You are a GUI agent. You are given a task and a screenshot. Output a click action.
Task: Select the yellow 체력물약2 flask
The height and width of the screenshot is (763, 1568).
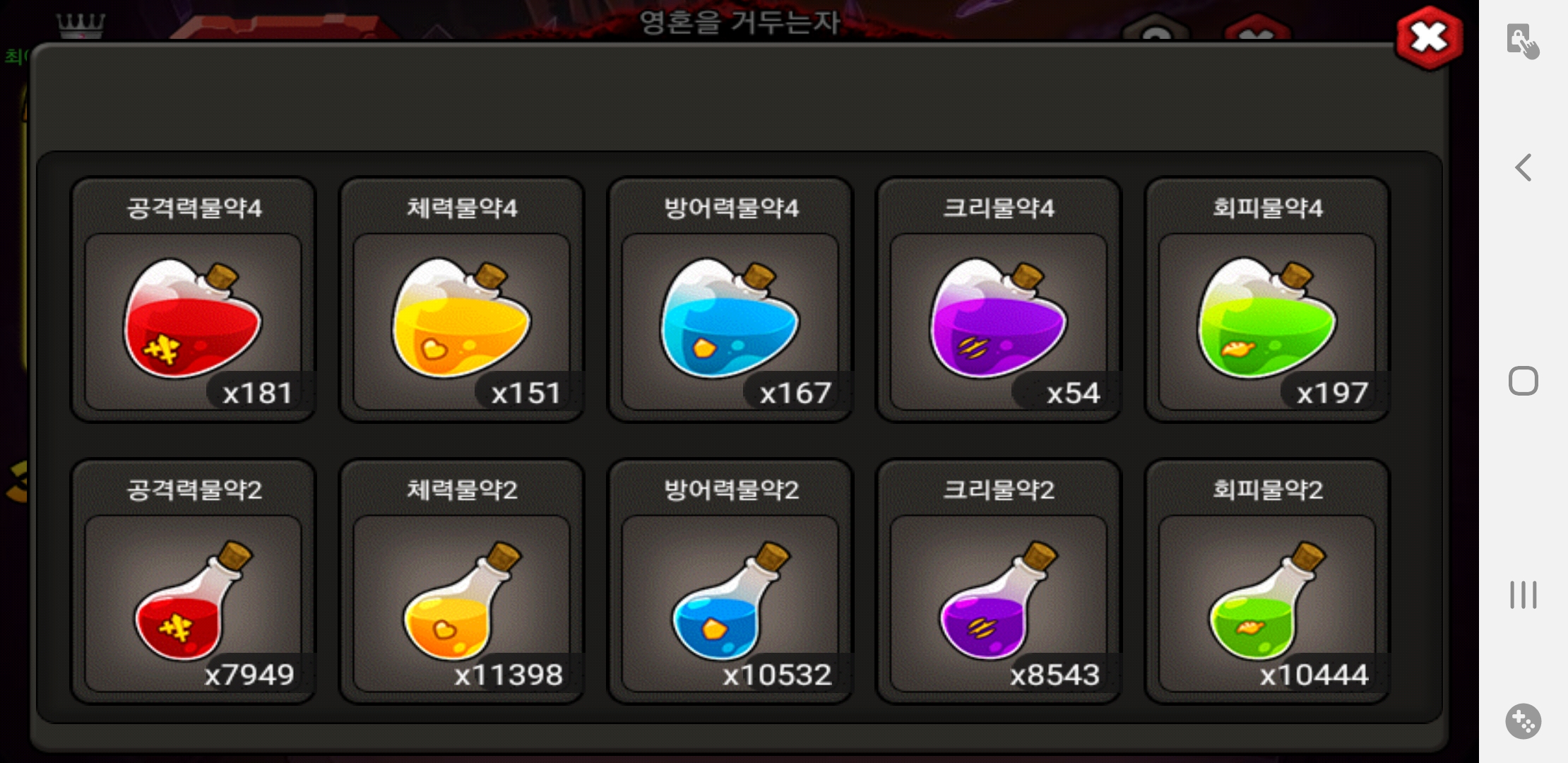[x=461, y=601]
